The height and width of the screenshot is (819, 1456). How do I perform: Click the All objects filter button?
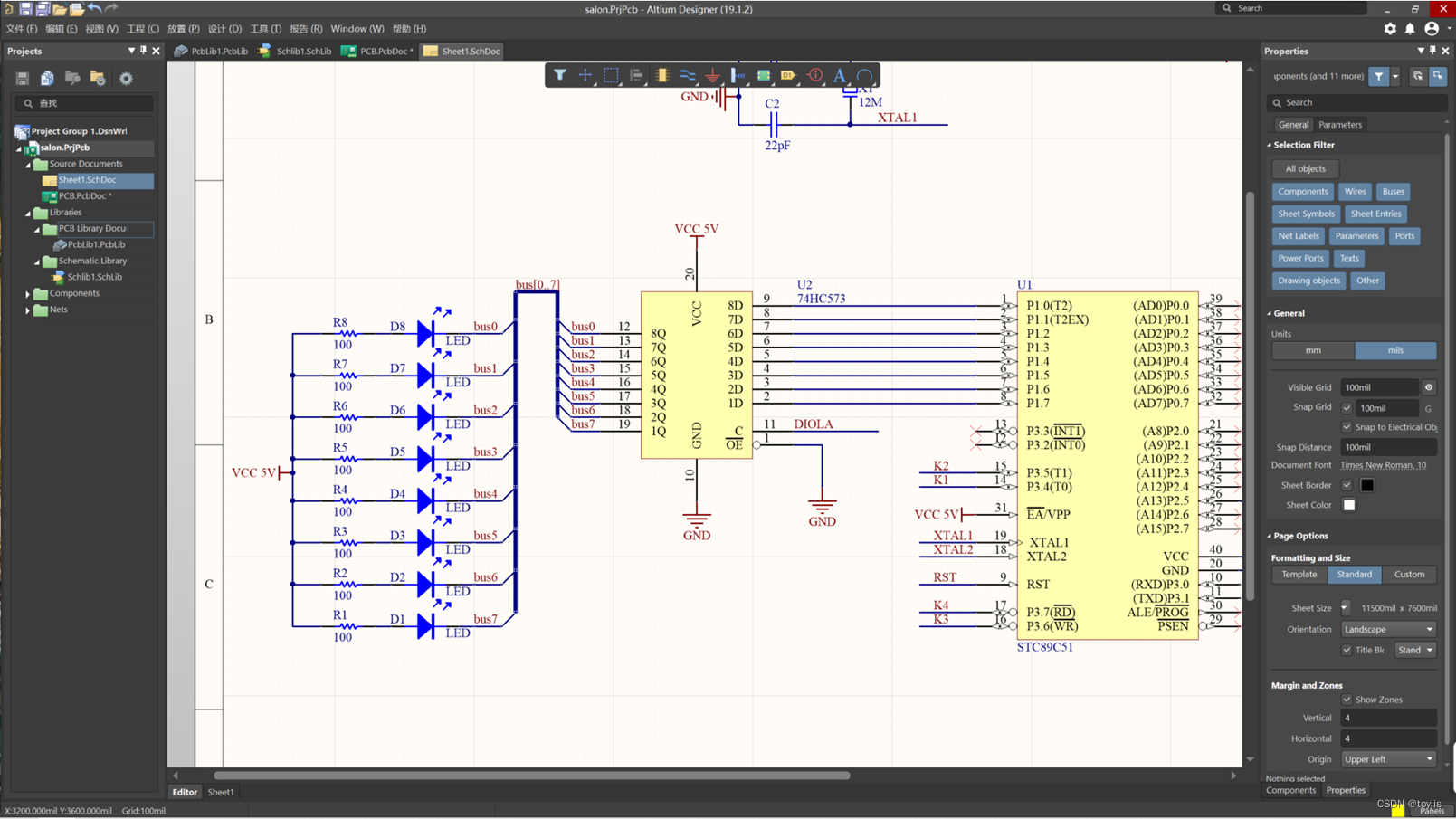click(1305, 169)
